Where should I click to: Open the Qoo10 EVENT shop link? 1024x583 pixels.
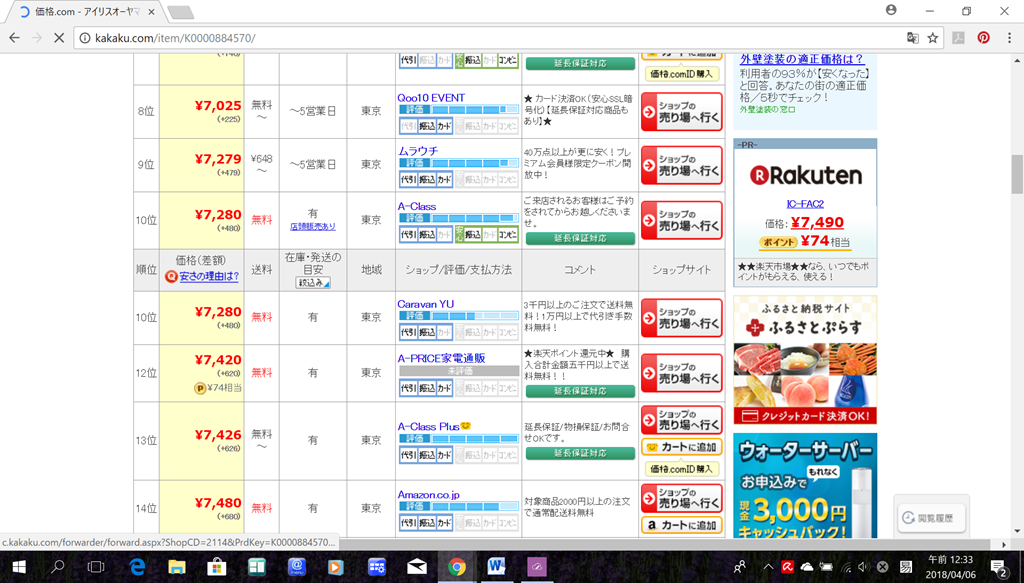pos(431,98)
